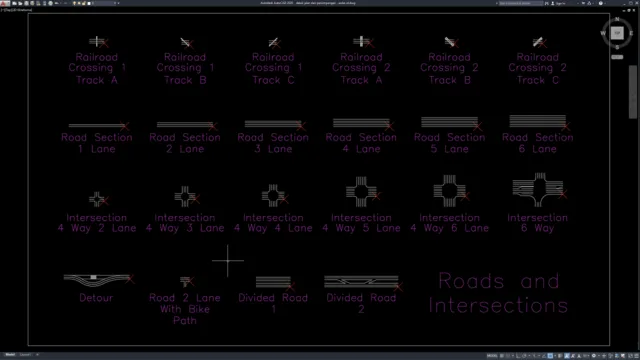Click the Open file icon in Quick Access
Viewport: 640px width, 360px height.
pos(20,3)
